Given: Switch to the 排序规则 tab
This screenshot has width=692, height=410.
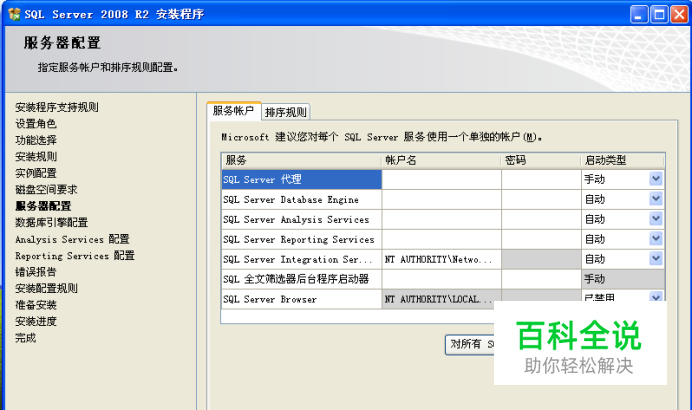Looking at the screenshot, I should pos(286,112).
